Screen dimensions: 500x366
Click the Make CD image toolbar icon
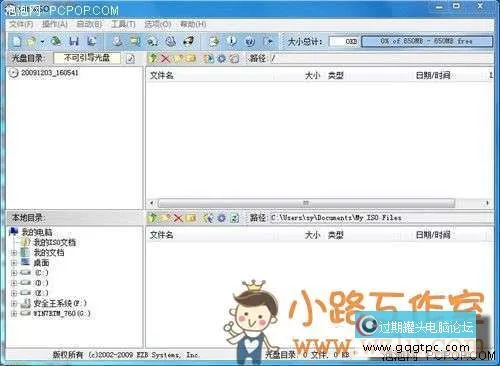(x=117, y=41)
